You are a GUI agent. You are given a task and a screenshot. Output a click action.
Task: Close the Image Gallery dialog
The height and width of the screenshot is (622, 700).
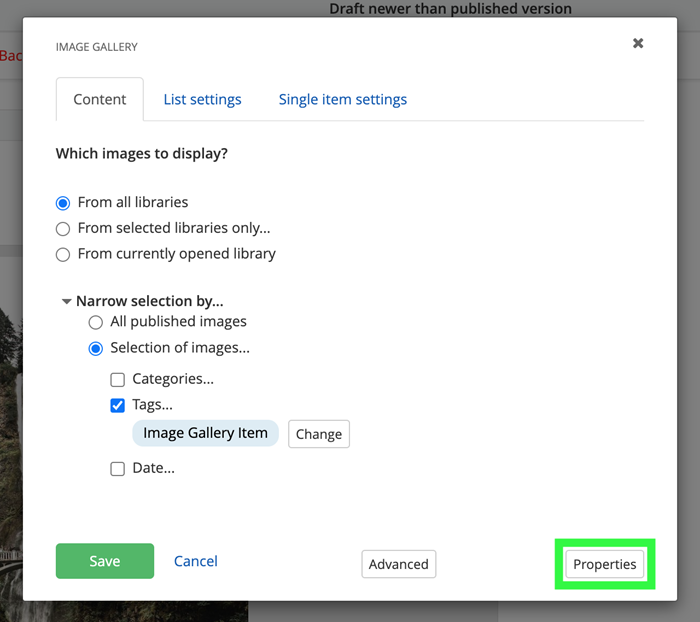point(638,43)
